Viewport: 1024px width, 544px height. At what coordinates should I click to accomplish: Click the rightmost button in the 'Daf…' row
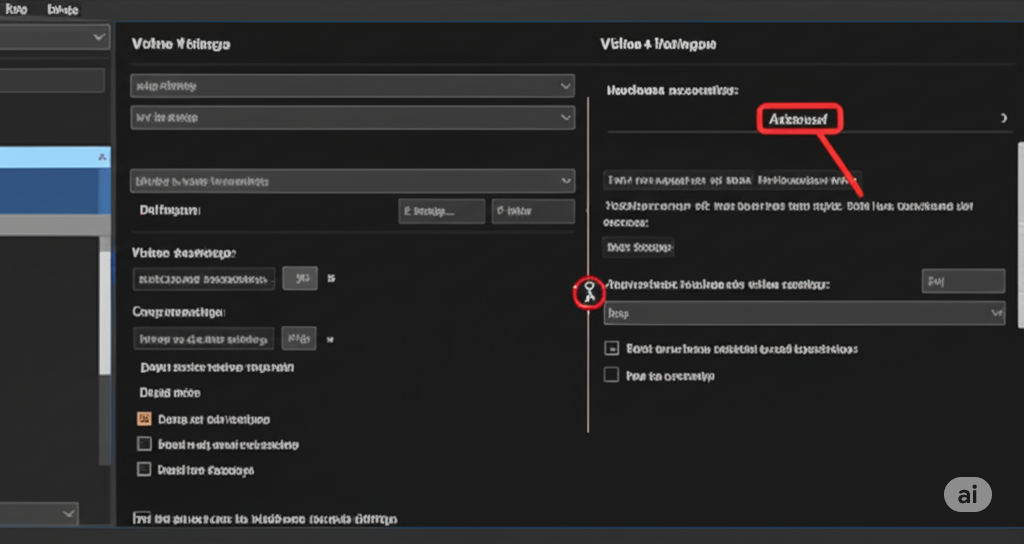click(x=533, y=212)
